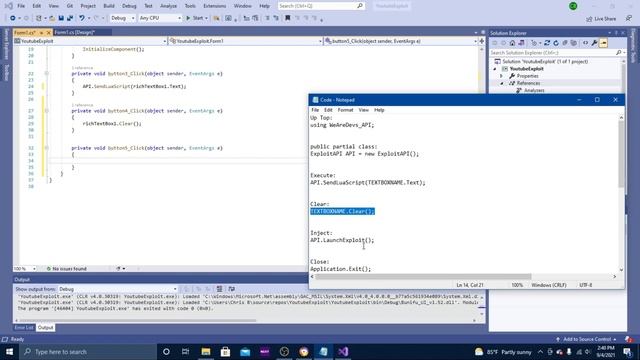The image size is (640, 360).
Task: Click Output panel horizontal scrollbar
Action: point(138,320)
